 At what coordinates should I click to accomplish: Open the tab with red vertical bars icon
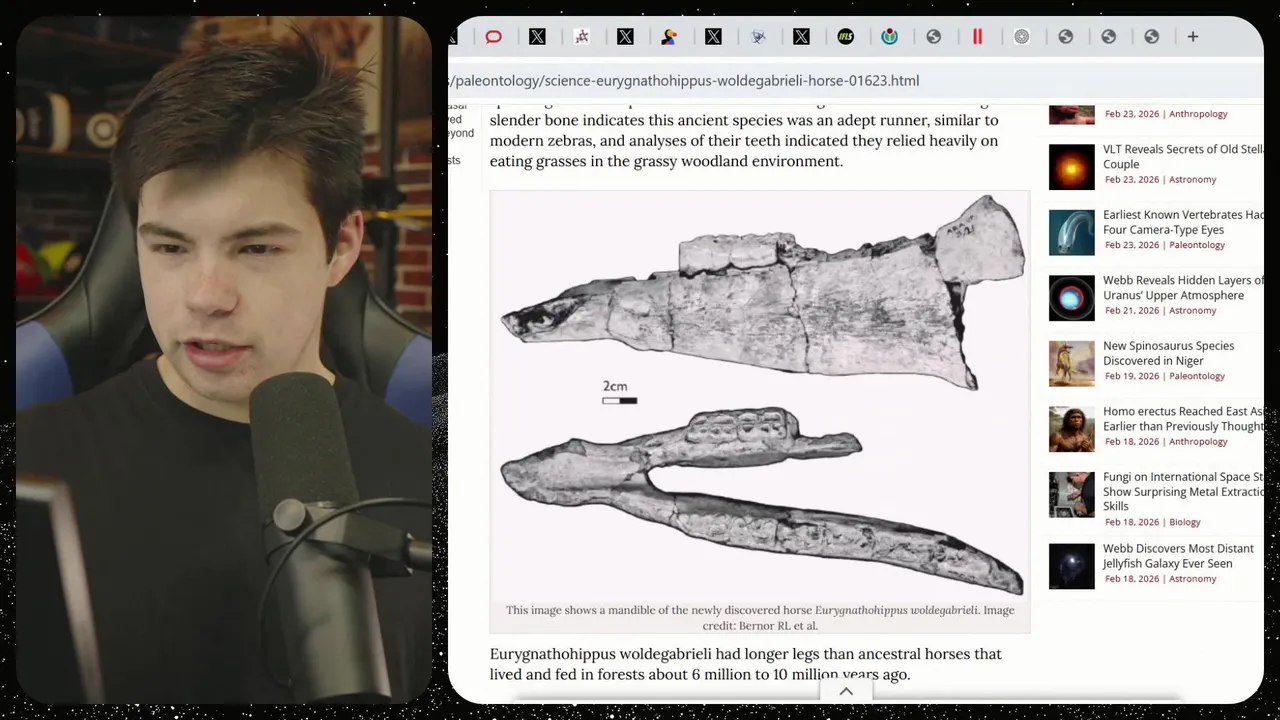click(x=977, y=37)
